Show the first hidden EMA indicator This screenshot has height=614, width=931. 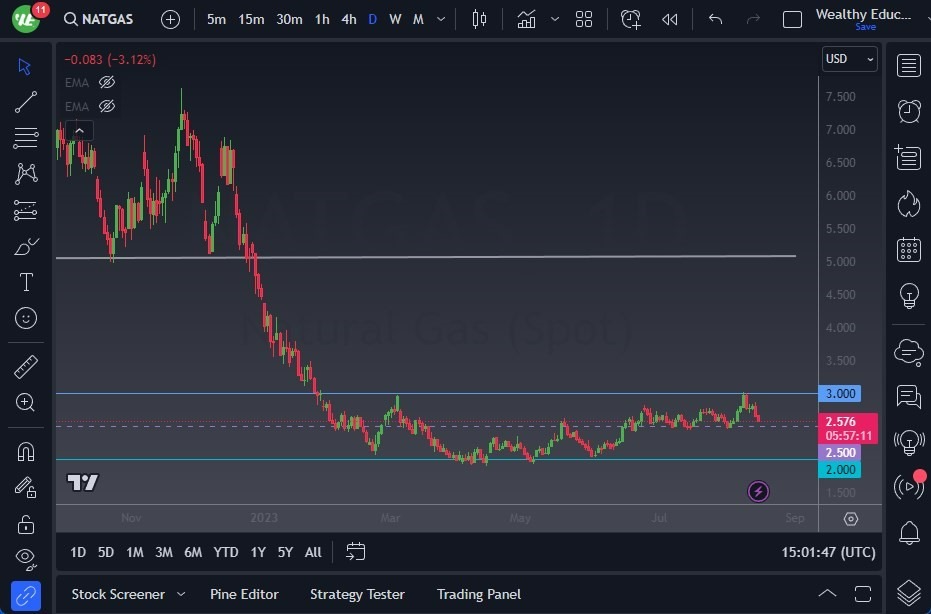coord(107,83)
